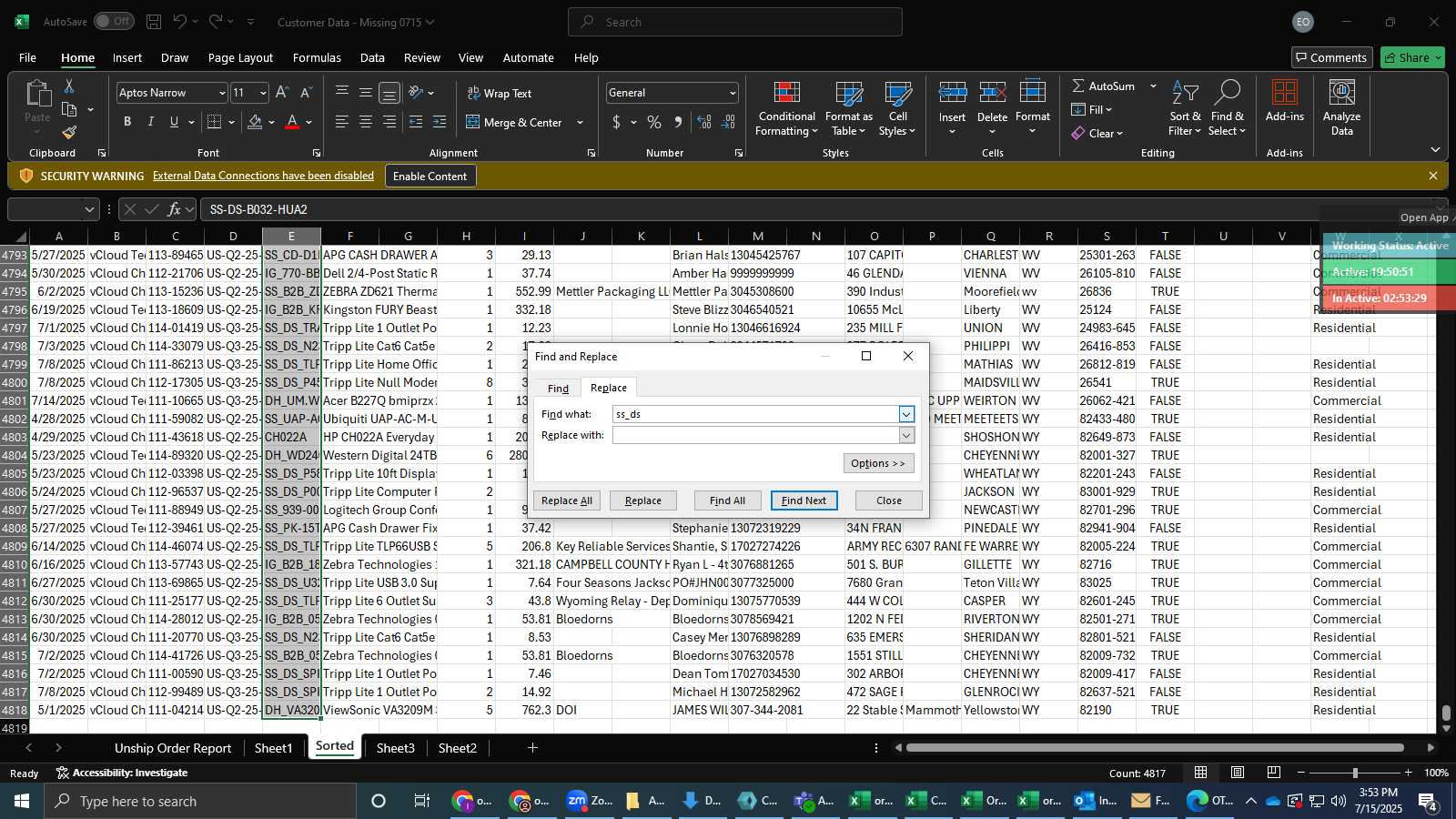Screen dimensions: 1456x819
Task: Open the Name Box dropdown
Action: [x=89, y=209]
